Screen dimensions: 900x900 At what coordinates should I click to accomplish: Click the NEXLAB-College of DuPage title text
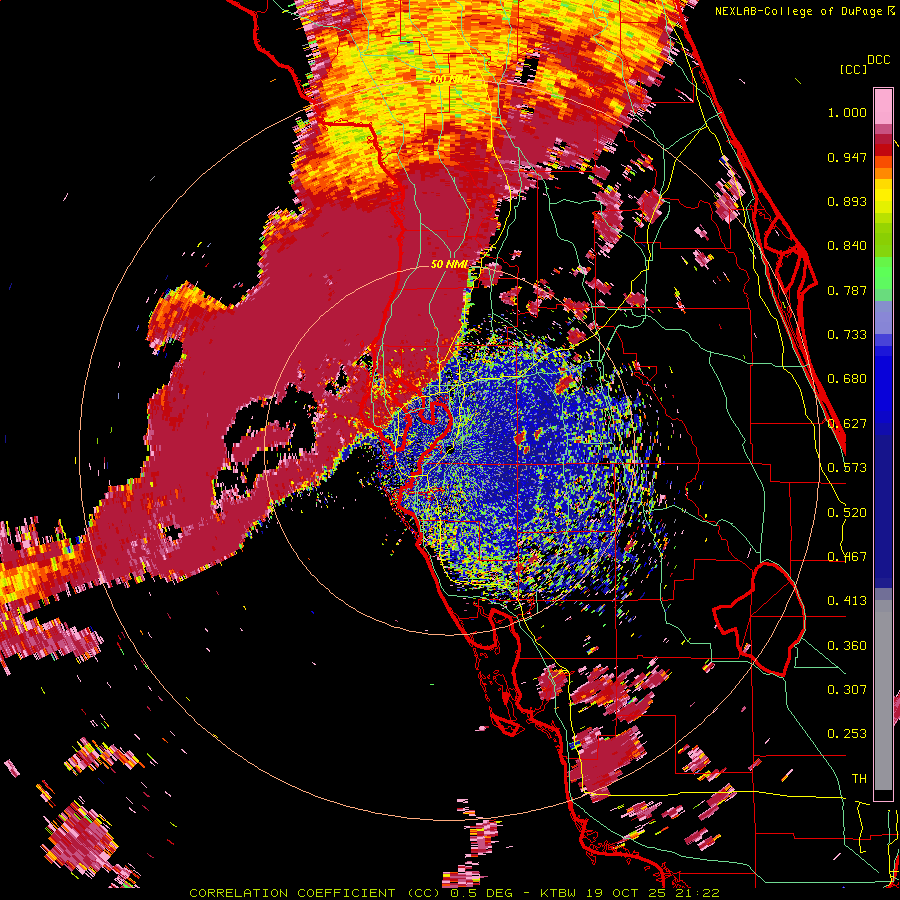pyautogui.click(x=798, y=11)
